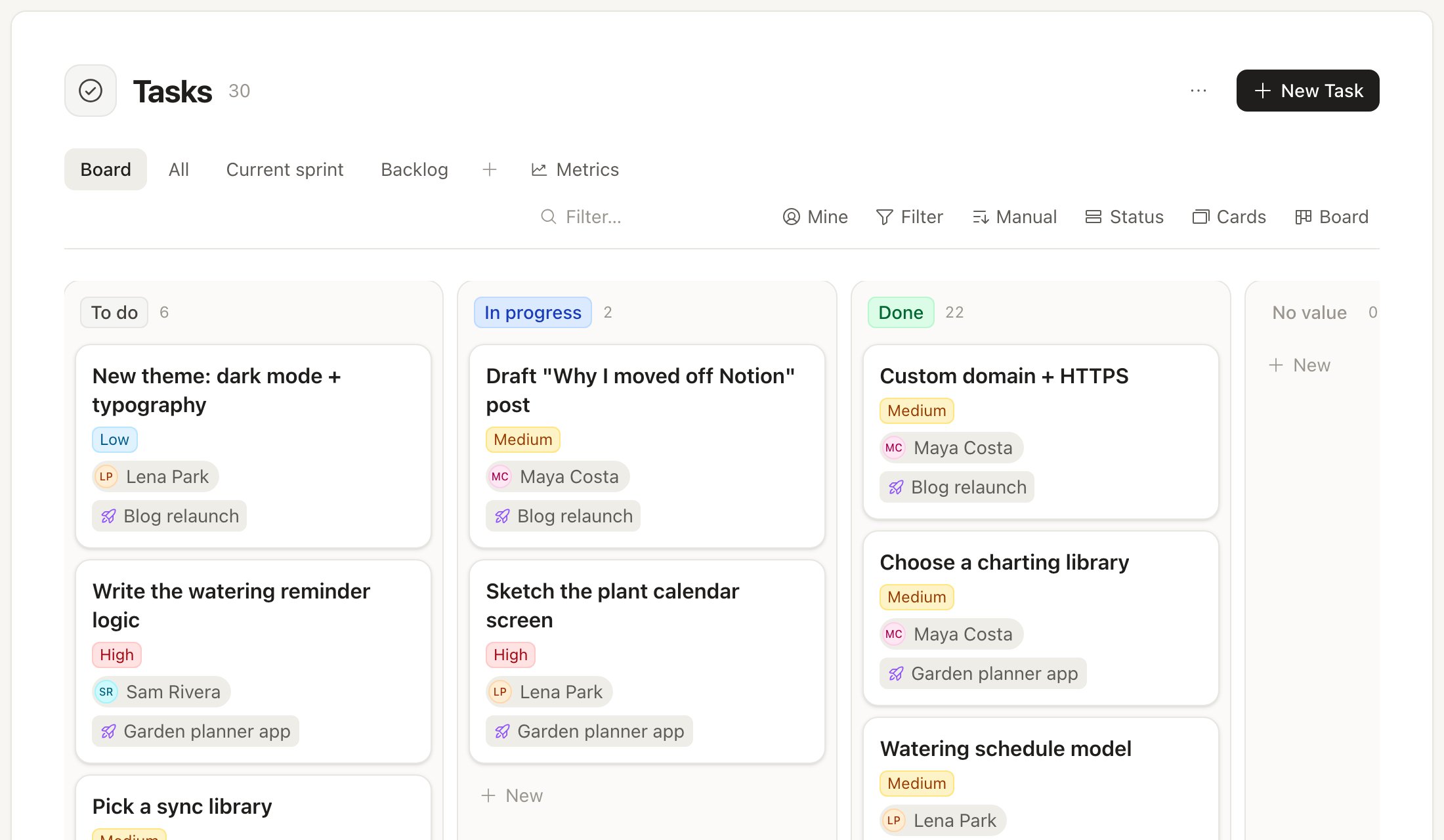This screenshot has width=1444, height=840.
Task: Click Maya Costa avatar on charting library card
Action: 894,634
